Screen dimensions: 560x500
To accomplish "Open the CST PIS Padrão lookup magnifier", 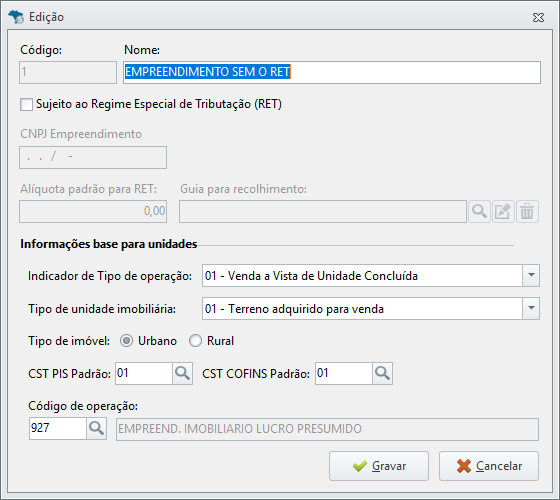I will pos(182,374).
